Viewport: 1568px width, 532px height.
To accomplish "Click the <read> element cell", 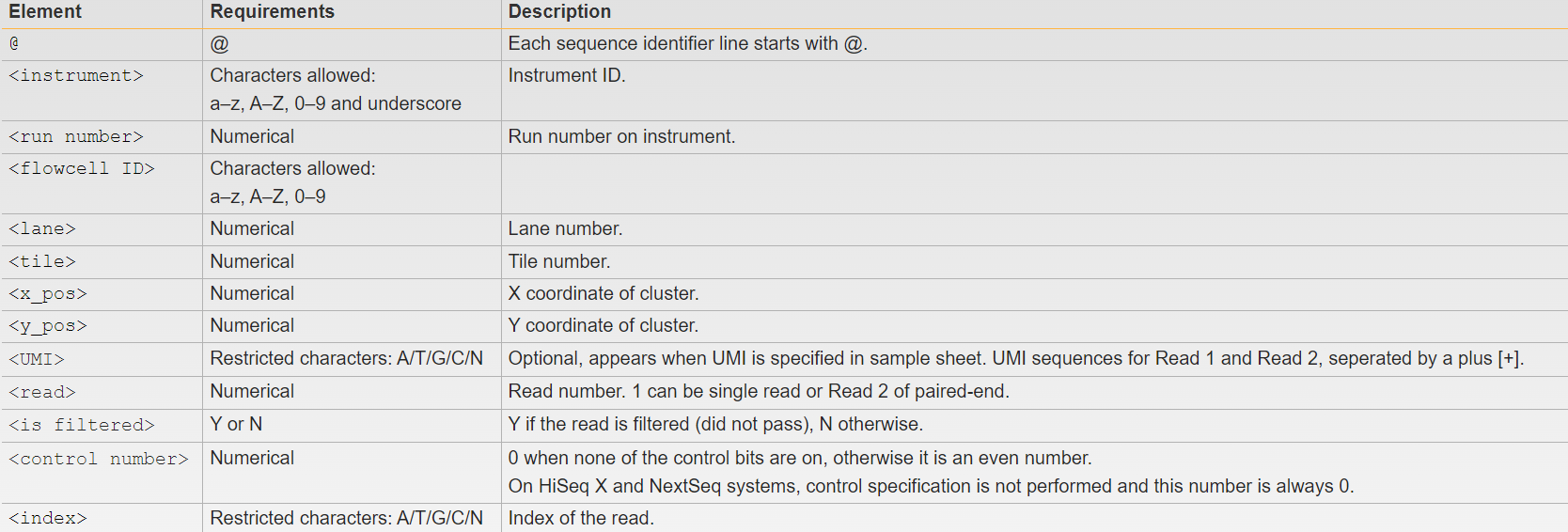I will pos(42,392).
